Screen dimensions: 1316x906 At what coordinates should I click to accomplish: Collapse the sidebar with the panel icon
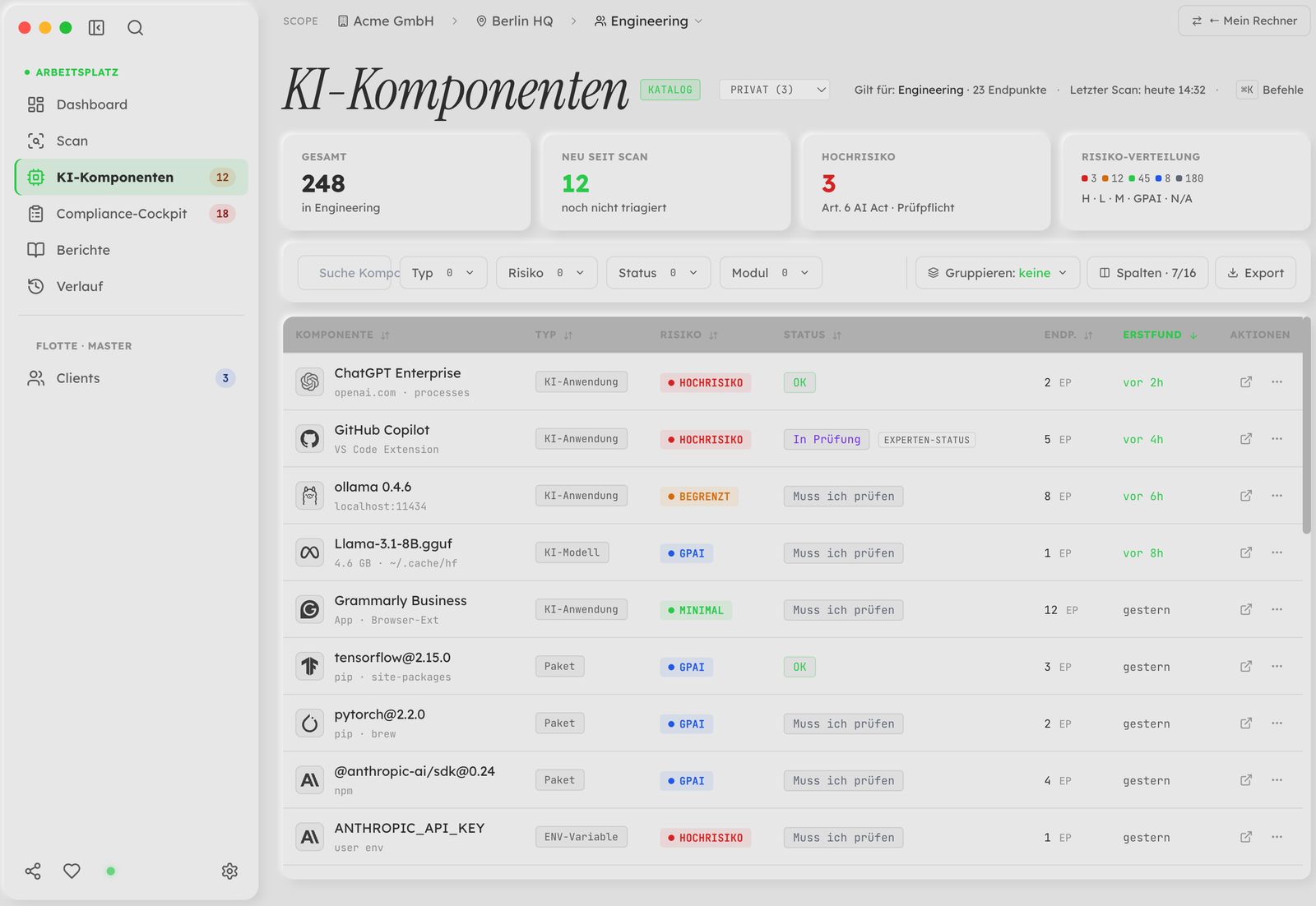pos(96,28)
